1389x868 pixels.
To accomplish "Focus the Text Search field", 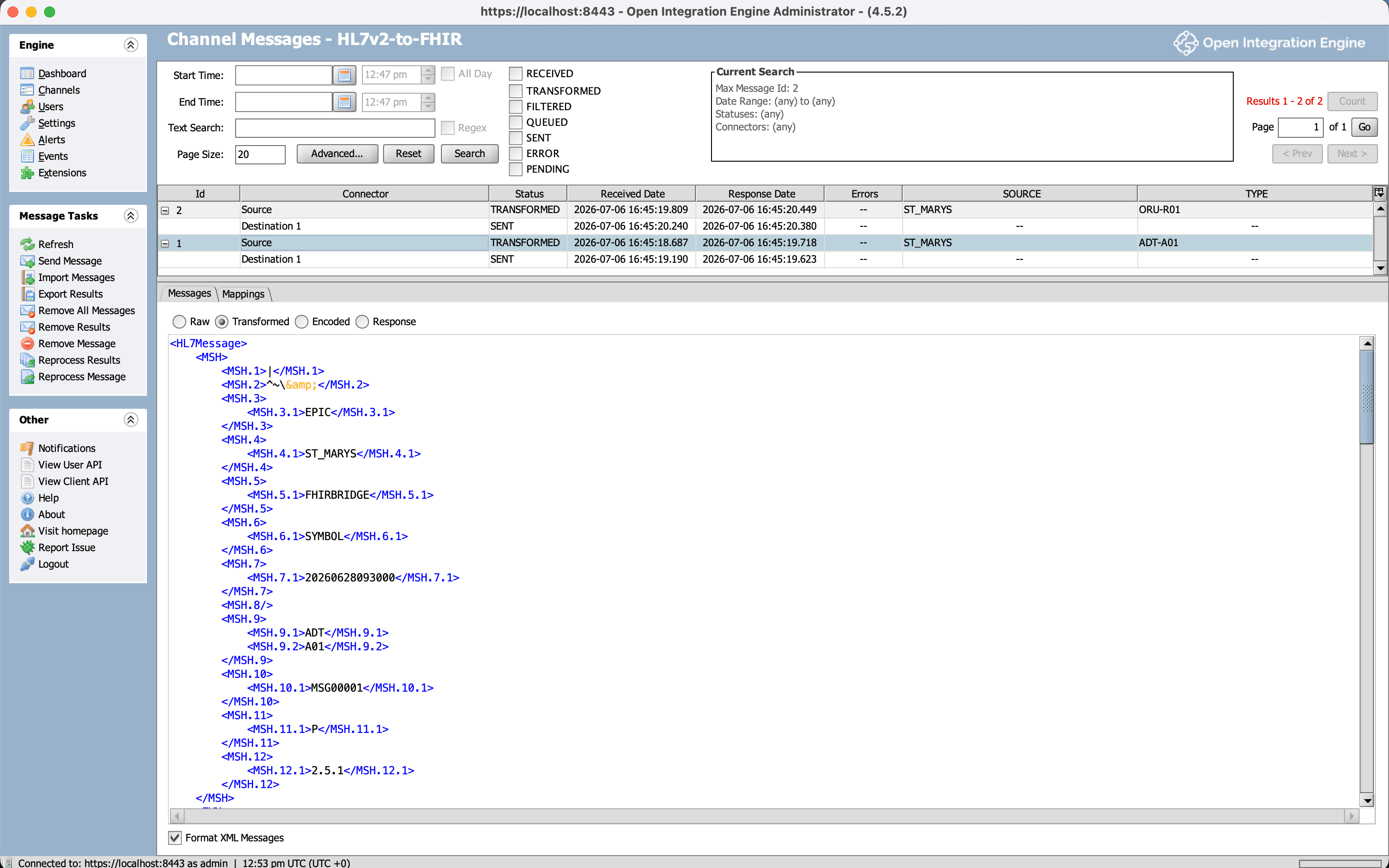I will 335,128.
